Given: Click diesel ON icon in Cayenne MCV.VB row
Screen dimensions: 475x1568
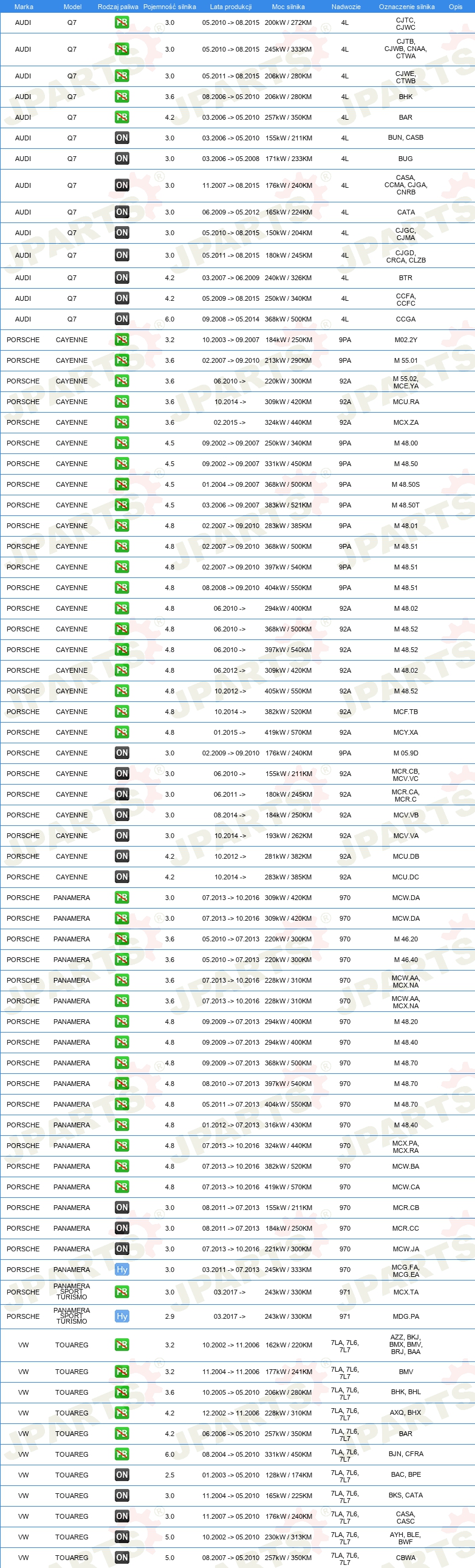Looking at the screenshot, I should coord(121,815).
